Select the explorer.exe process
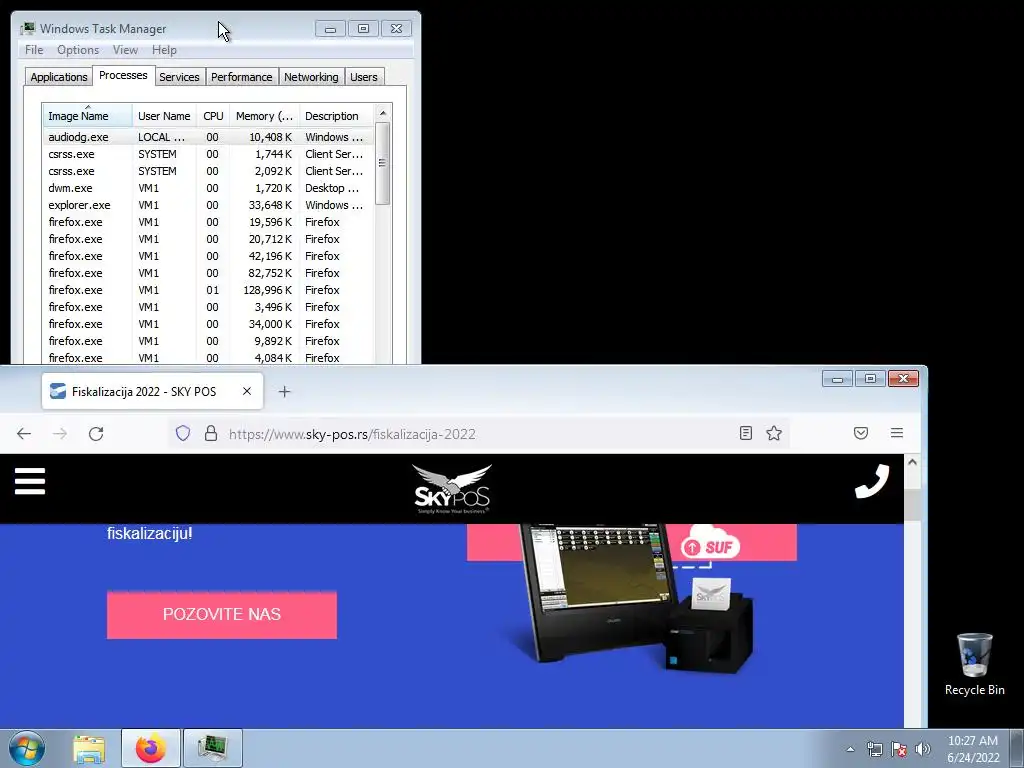The height and width of the screenshot is (768, 1024). point(208,205)
